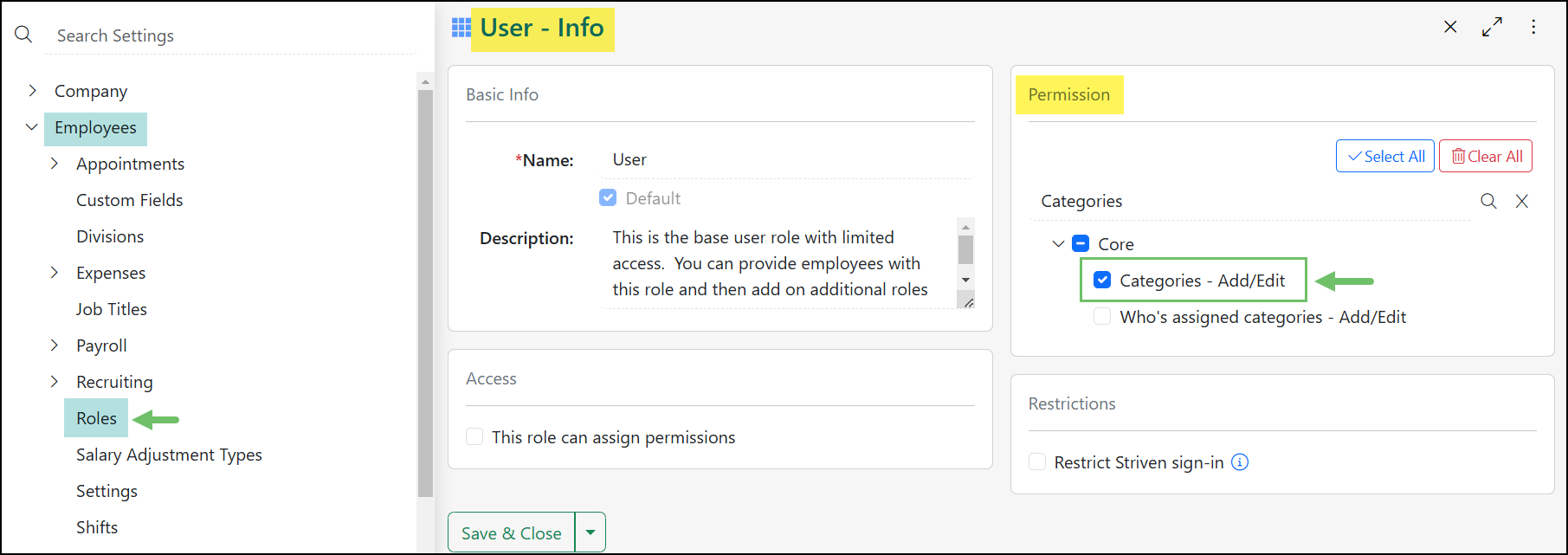Toggle the Default checkbox
Viewport: 1568px width, 555px height.
(608, 198)
